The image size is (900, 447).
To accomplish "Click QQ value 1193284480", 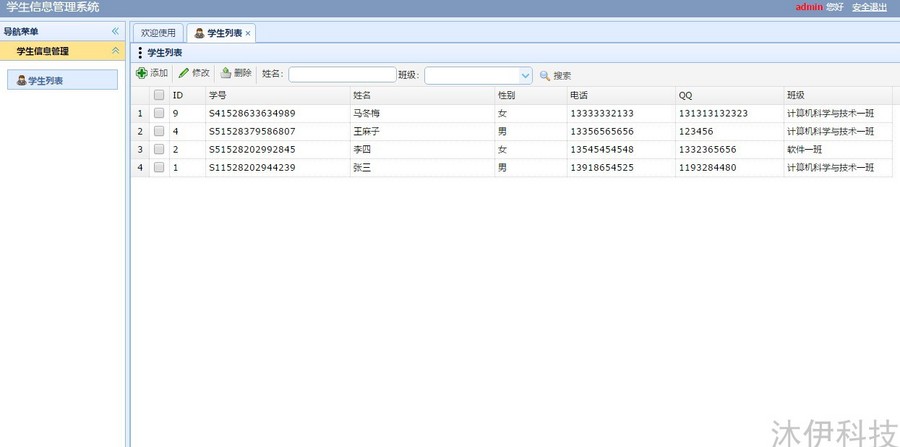I will tap(708, 168).
